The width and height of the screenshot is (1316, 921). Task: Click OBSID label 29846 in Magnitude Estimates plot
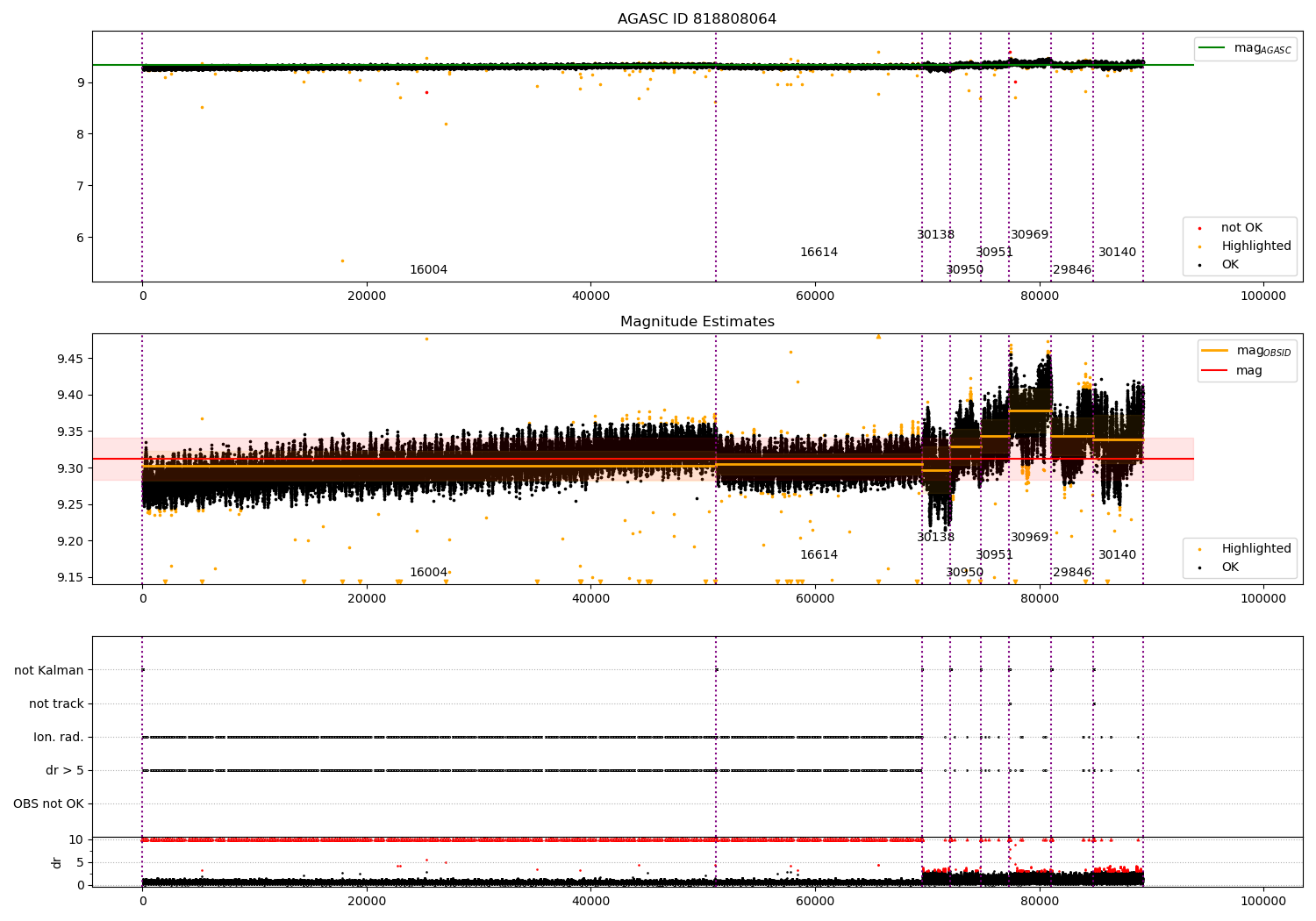pos(1072,573)
